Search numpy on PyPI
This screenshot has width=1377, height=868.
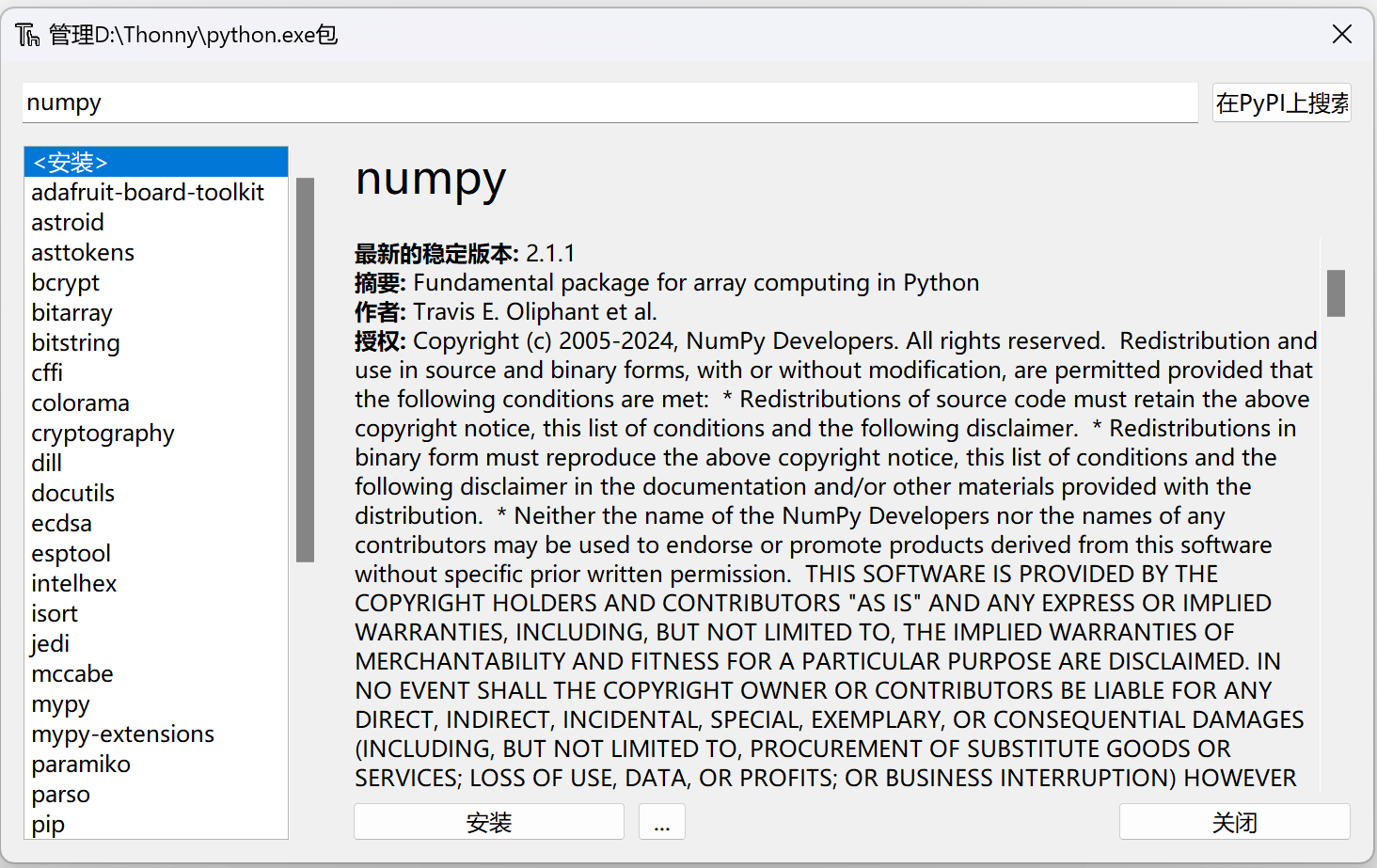point(1281,103)
